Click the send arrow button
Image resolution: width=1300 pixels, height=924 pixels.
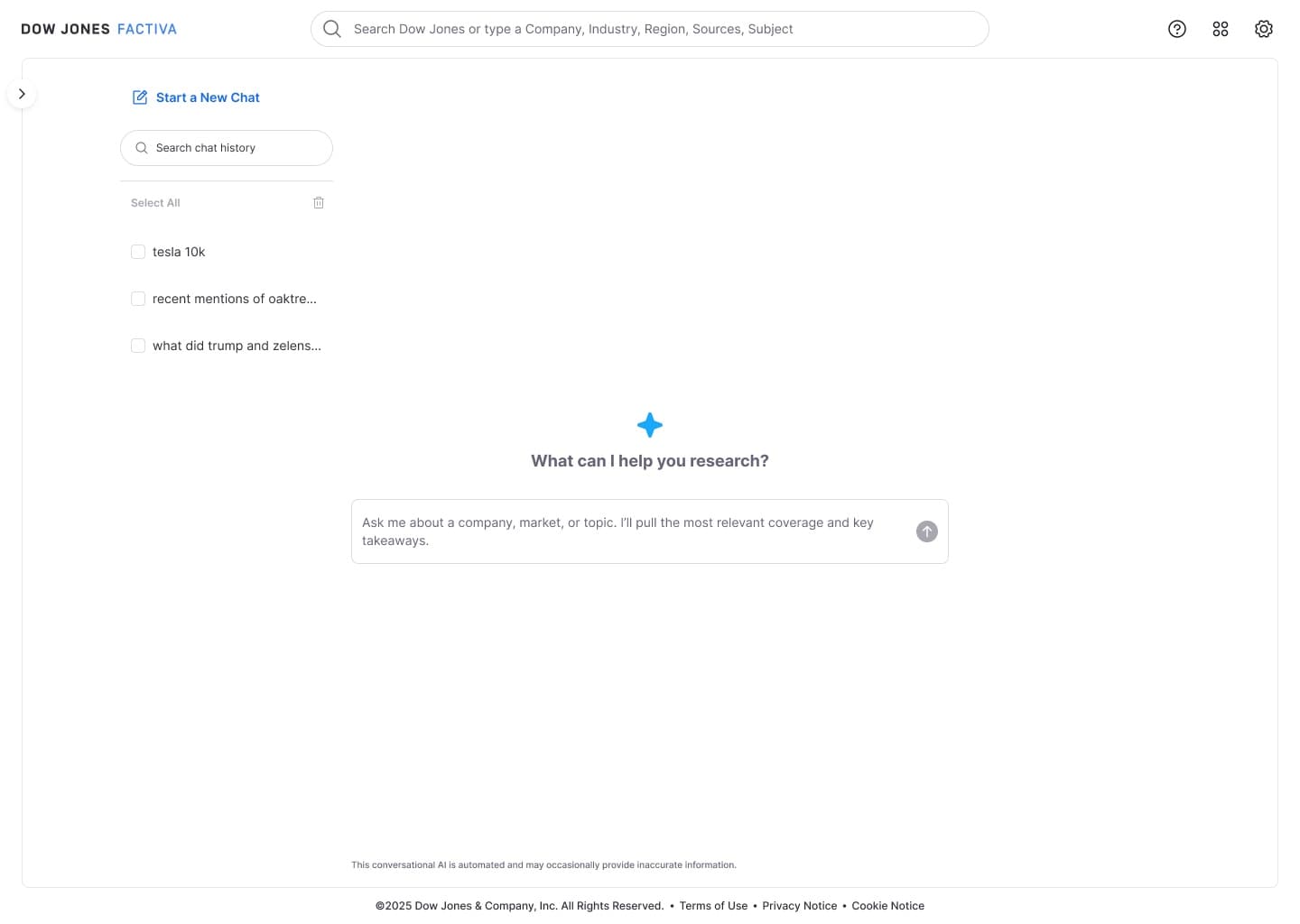click(x=927, y=531)
